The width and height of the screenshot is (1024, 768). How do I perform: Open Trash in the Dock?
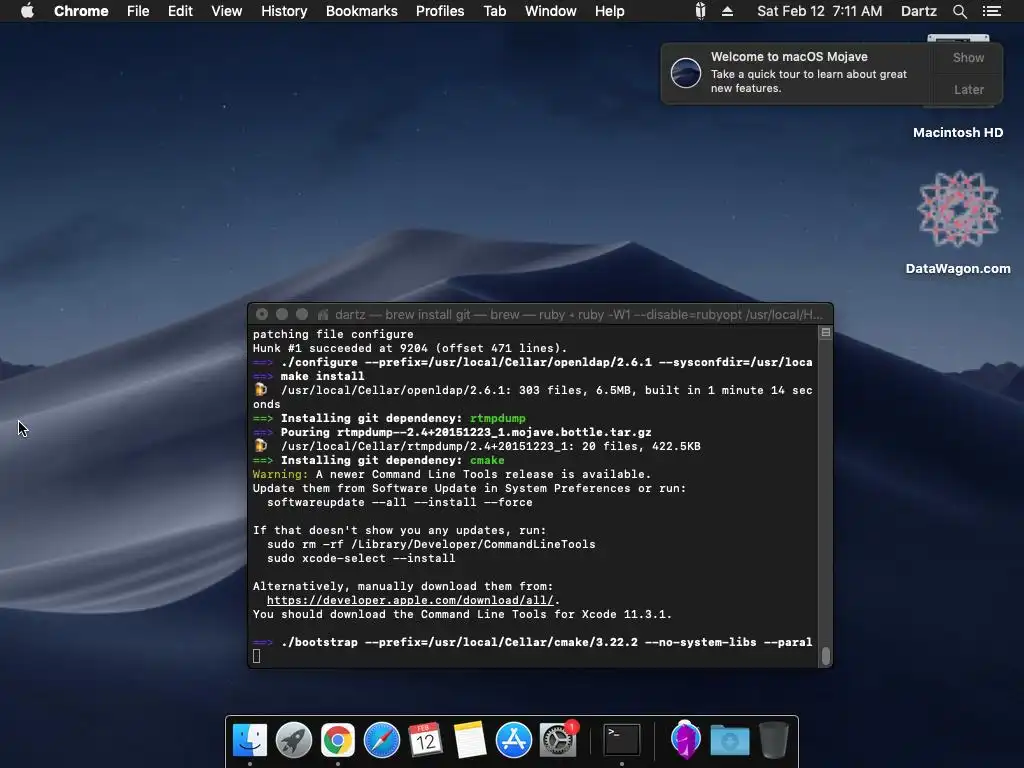[x=774, y=741]
